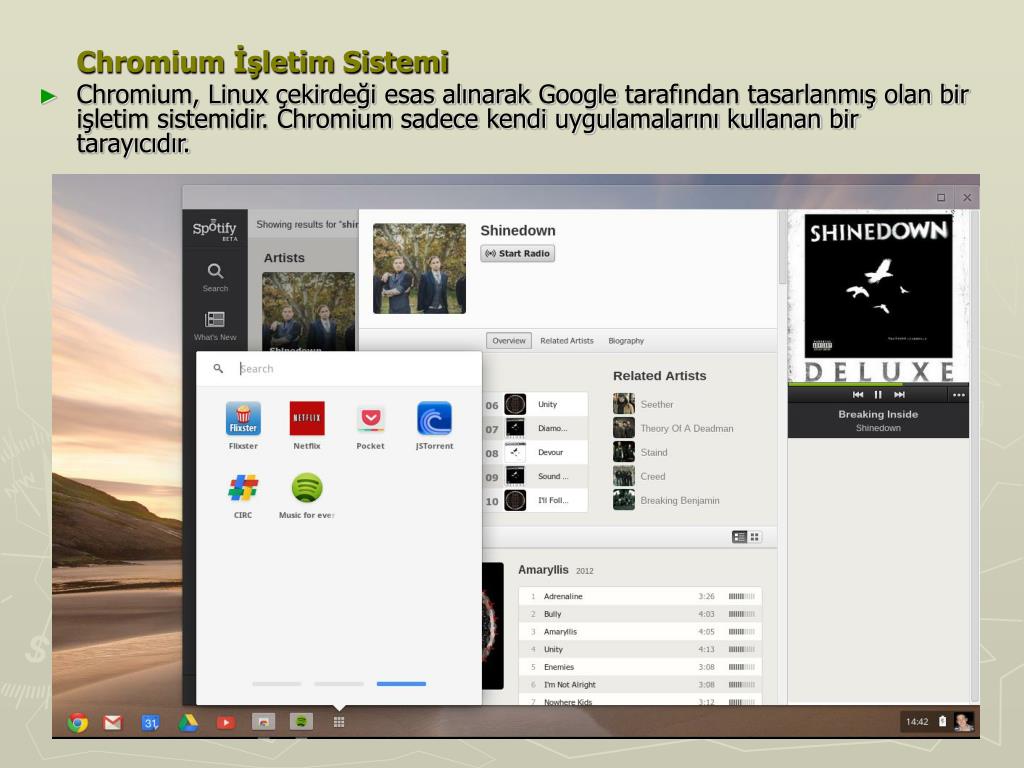Viewport: 1024px width, 768px height.
Task: Click the Spotify window vertical scrollbar
Action: [782, 248]
